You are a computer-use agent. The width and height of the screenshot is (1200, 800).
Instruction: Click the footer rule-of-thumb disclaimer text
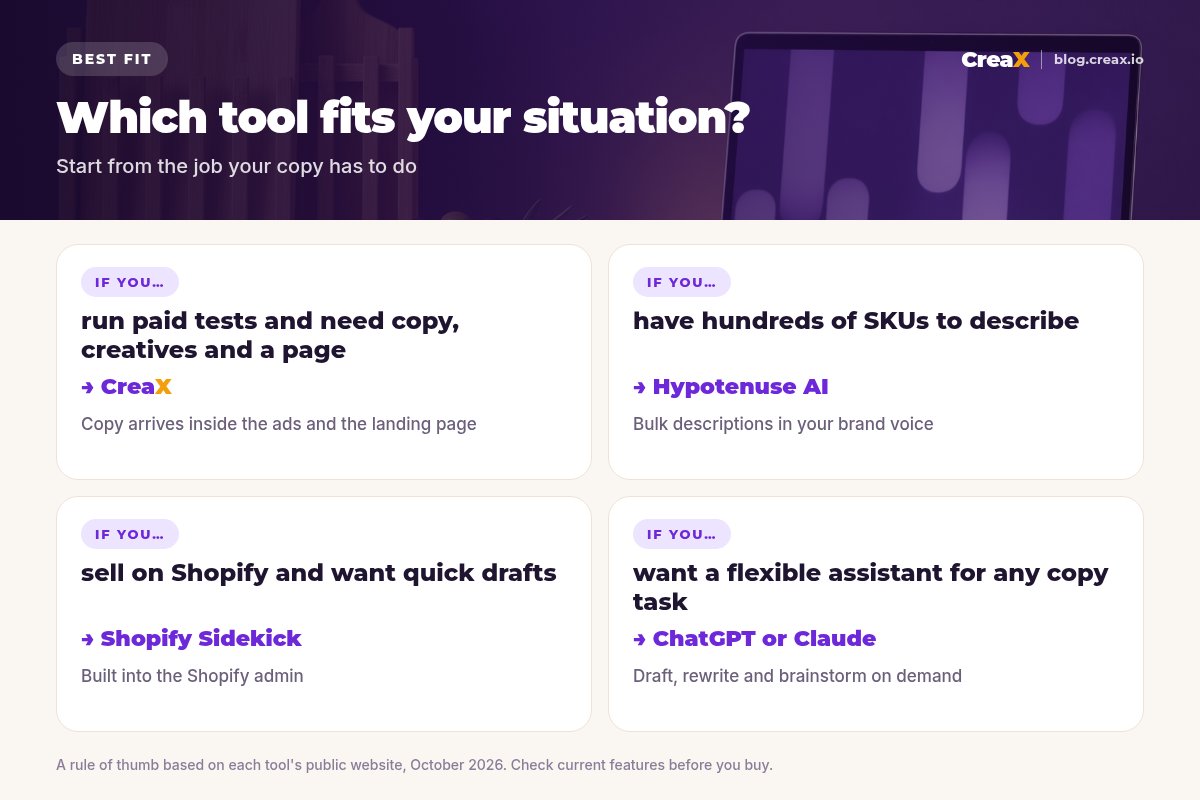click(x=414, y=765)
